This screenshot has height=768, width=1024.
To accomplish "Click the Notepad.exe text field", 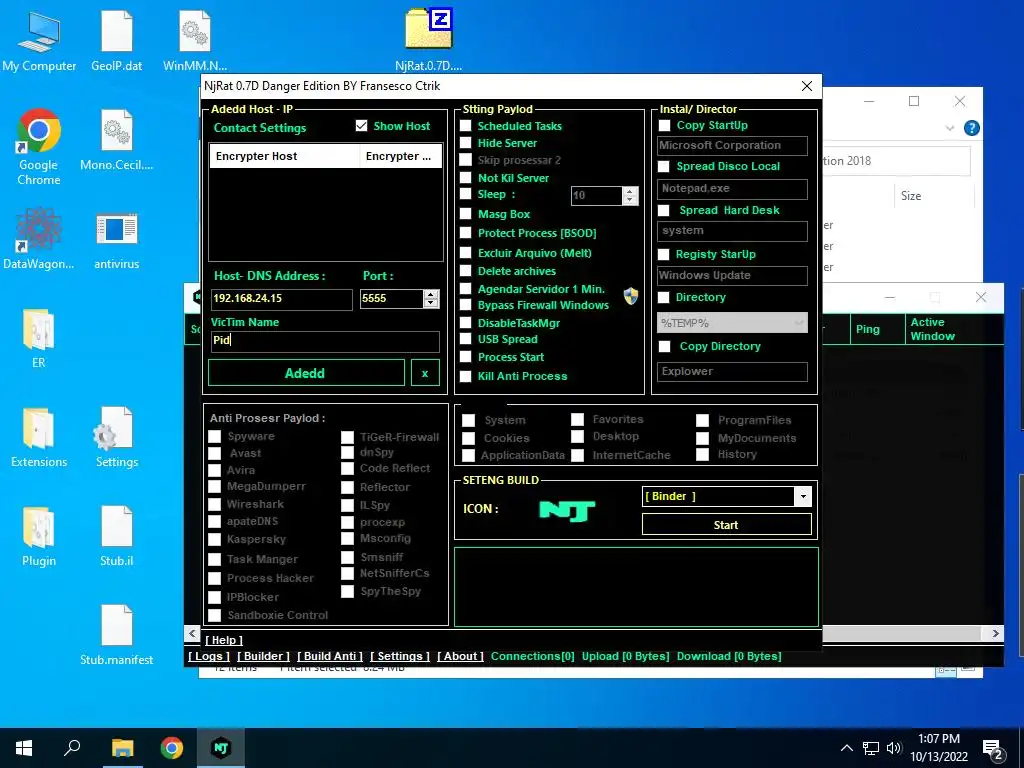I will coord(732,189).
